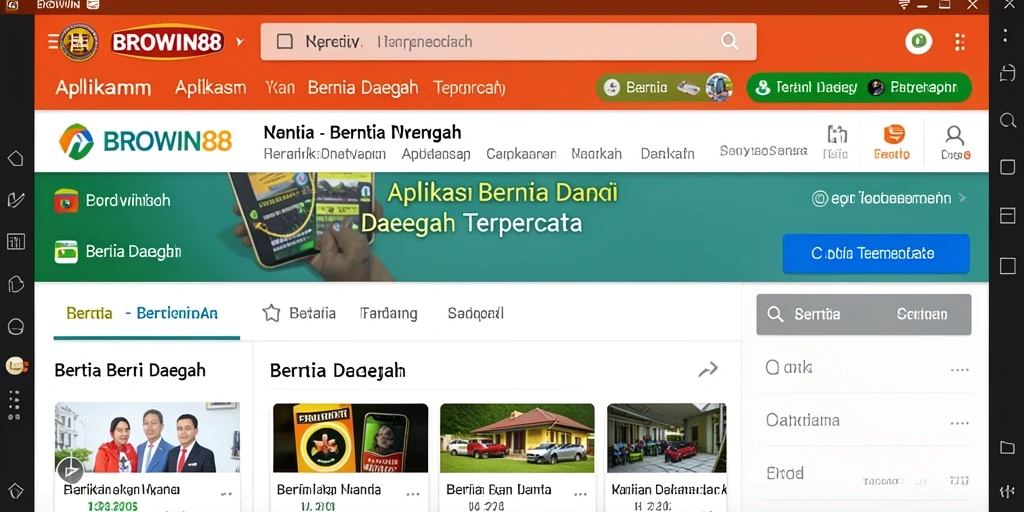Click the circle icon in left sidebar
This screenshot has width=1024, height=512.
point(16,327)
